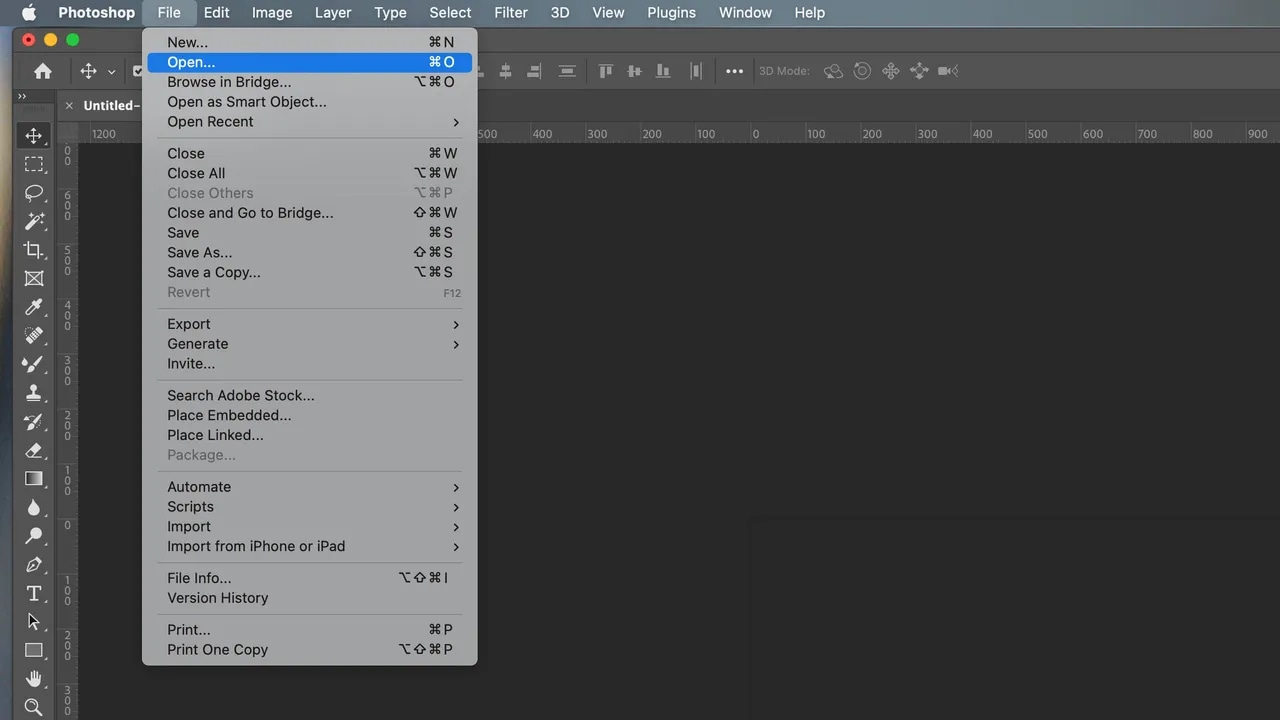The image size is (1280, 720).
Task: Select the Rectangle shape tool
Action: [34, 650]
